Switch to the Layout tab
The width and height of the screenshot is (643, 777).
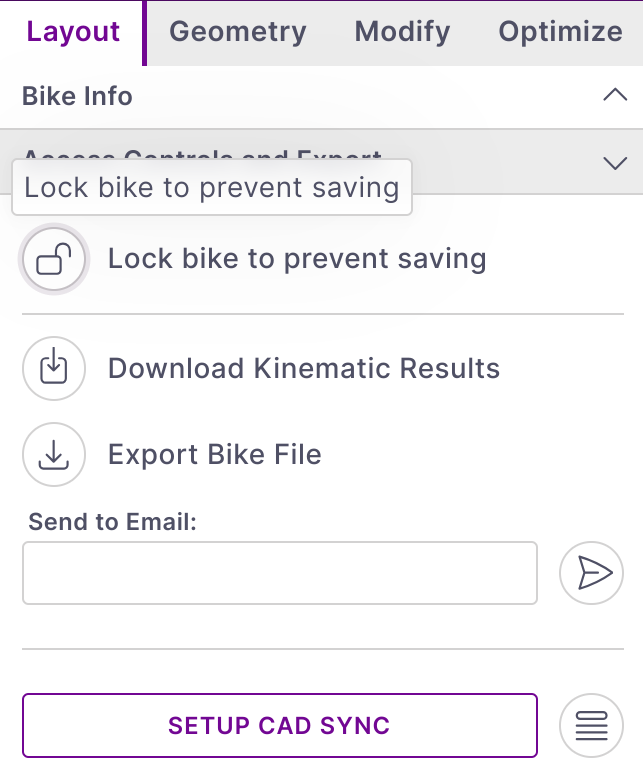(x=73, y=32)
